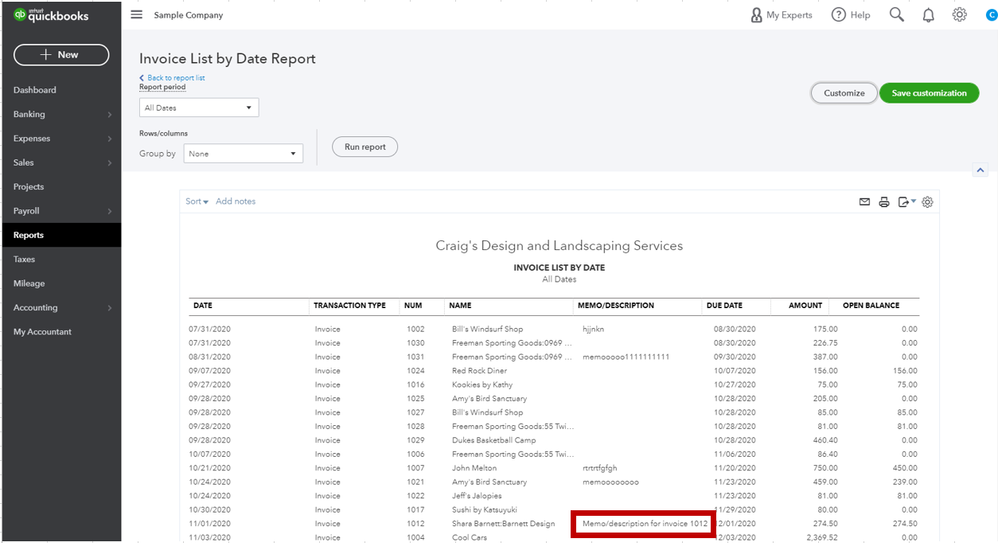Image resolution: width=998 pixels, height=543 pixels.
Task: Click open balance 450.00
Action: click(x=904, y=468)
